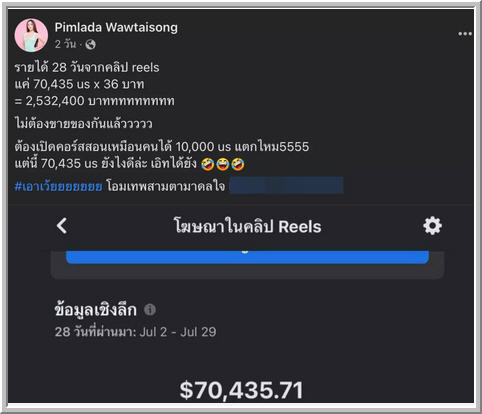Open the #เอาเว้ยยยยยยย hashtag
This screenshot has width=482, height=414.
[58, 186]
